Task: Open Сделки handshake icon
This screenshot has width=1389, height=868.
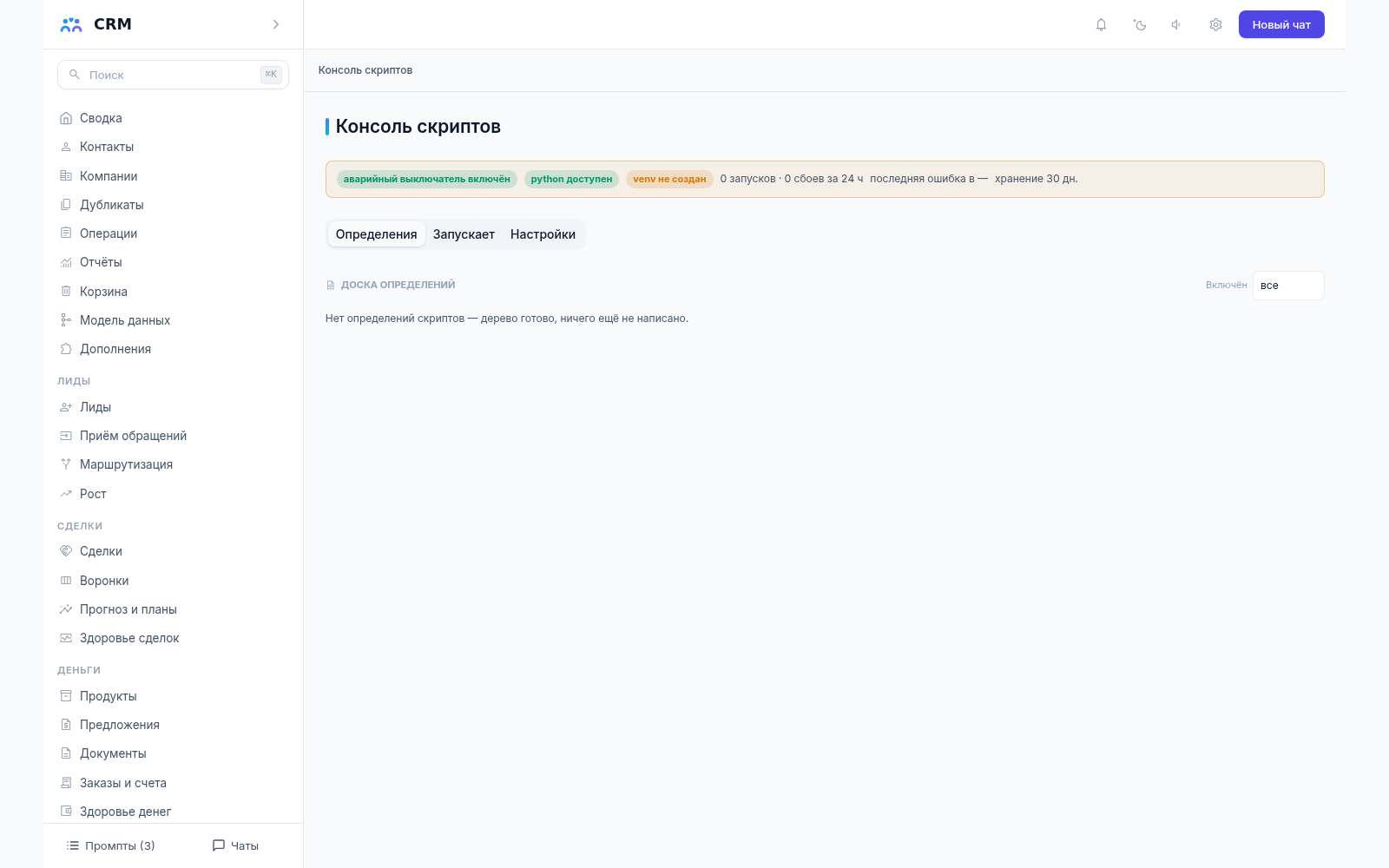Action: 66,551
